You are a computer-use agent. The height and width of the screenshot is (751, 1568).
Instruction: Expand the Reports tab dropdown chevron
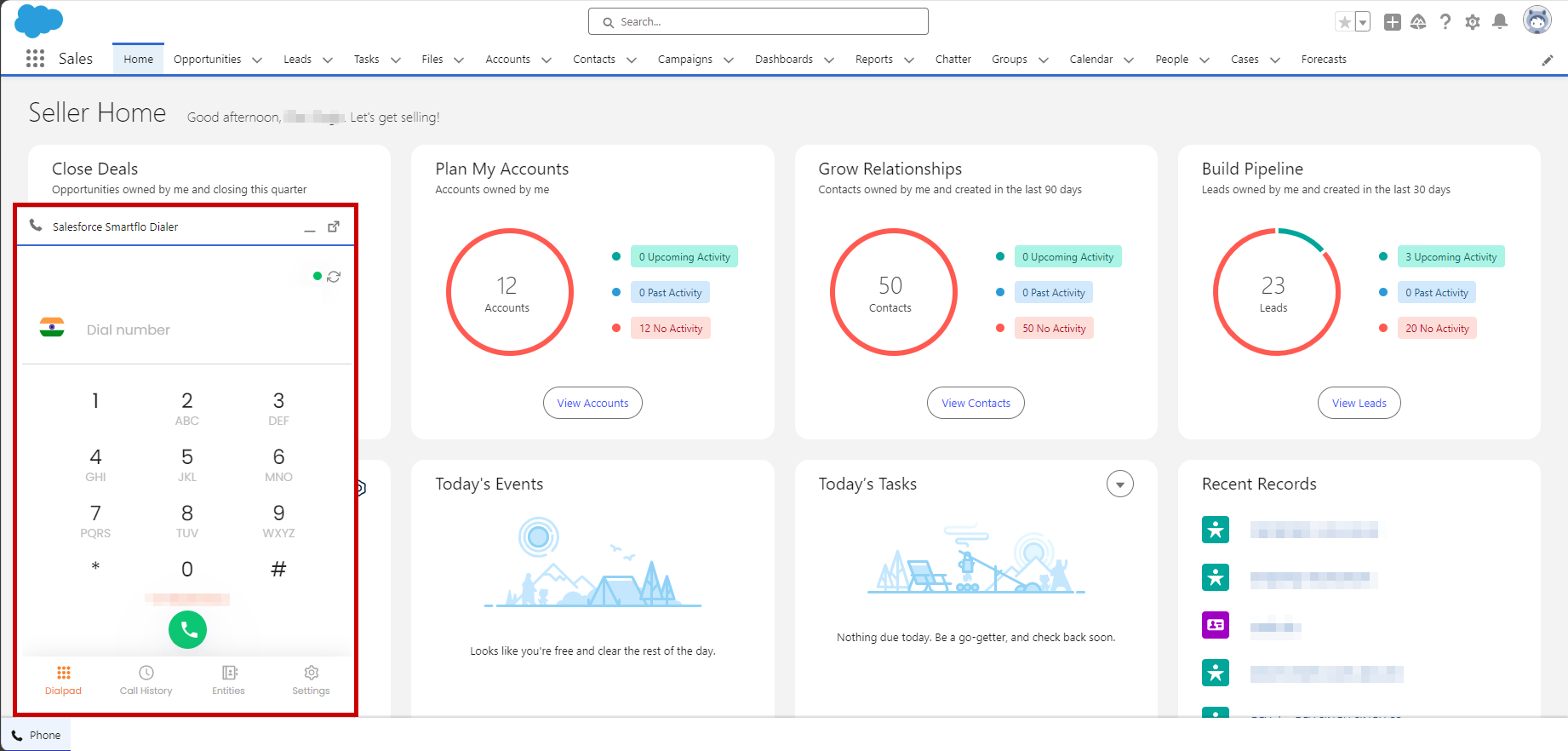[909, 60]
